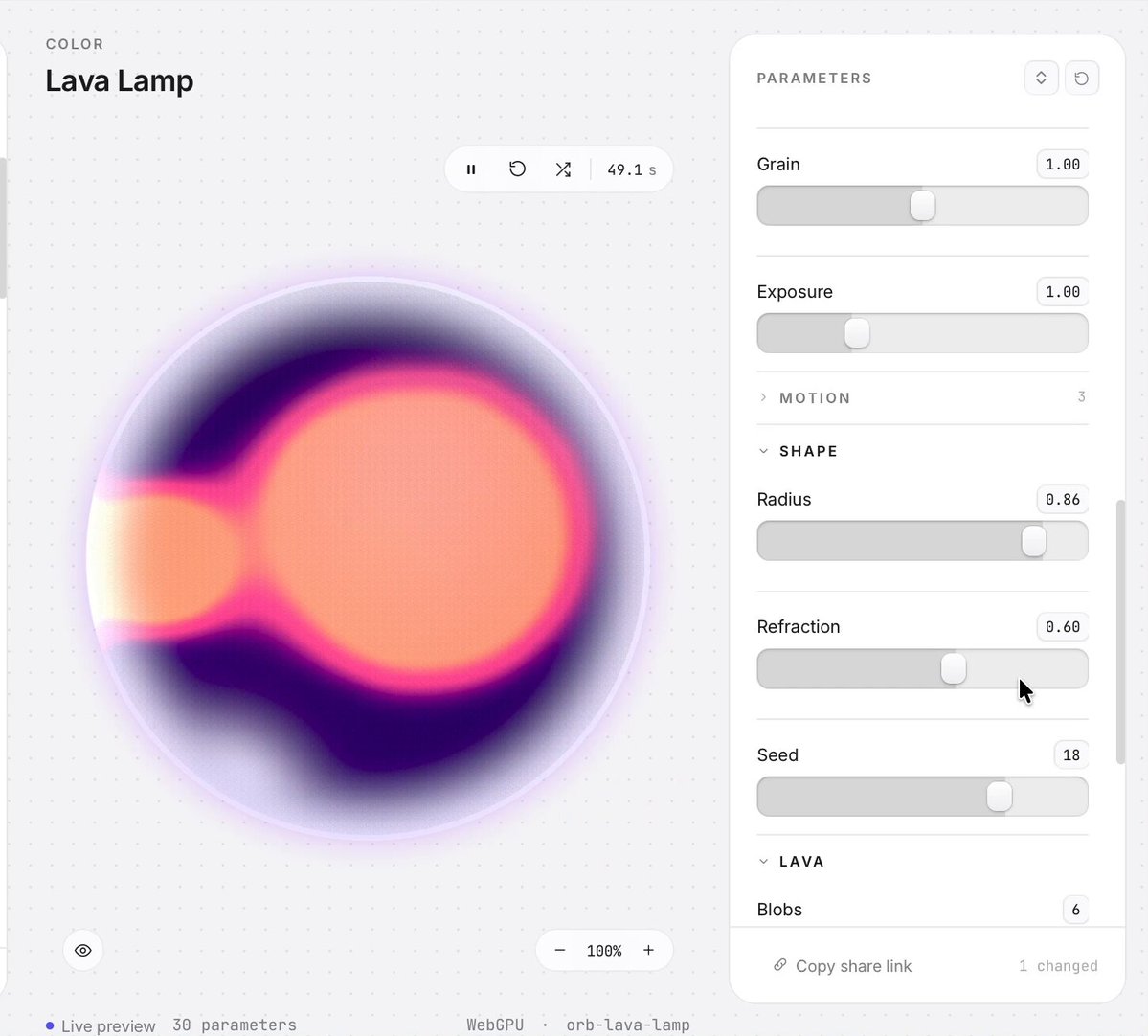This screenshot has width=1148, height=1036.
Task: Move the Refraction slider handle
Action: click(x=954, y=669)
